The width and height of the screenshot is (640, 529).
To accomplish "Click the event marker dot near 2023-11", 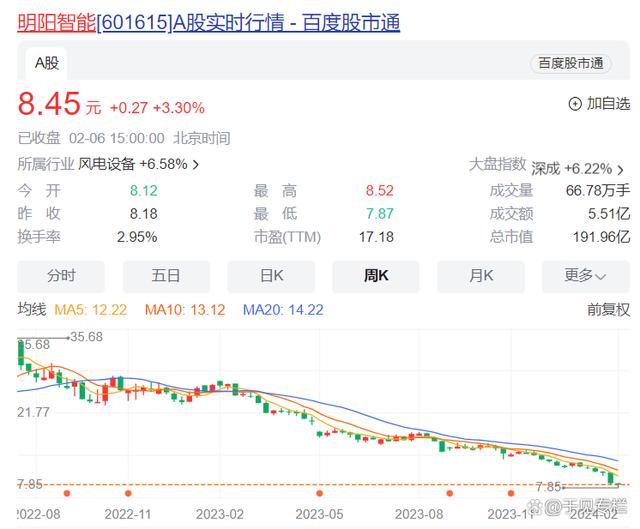I will pyautogui.click(x=511, y=493).
